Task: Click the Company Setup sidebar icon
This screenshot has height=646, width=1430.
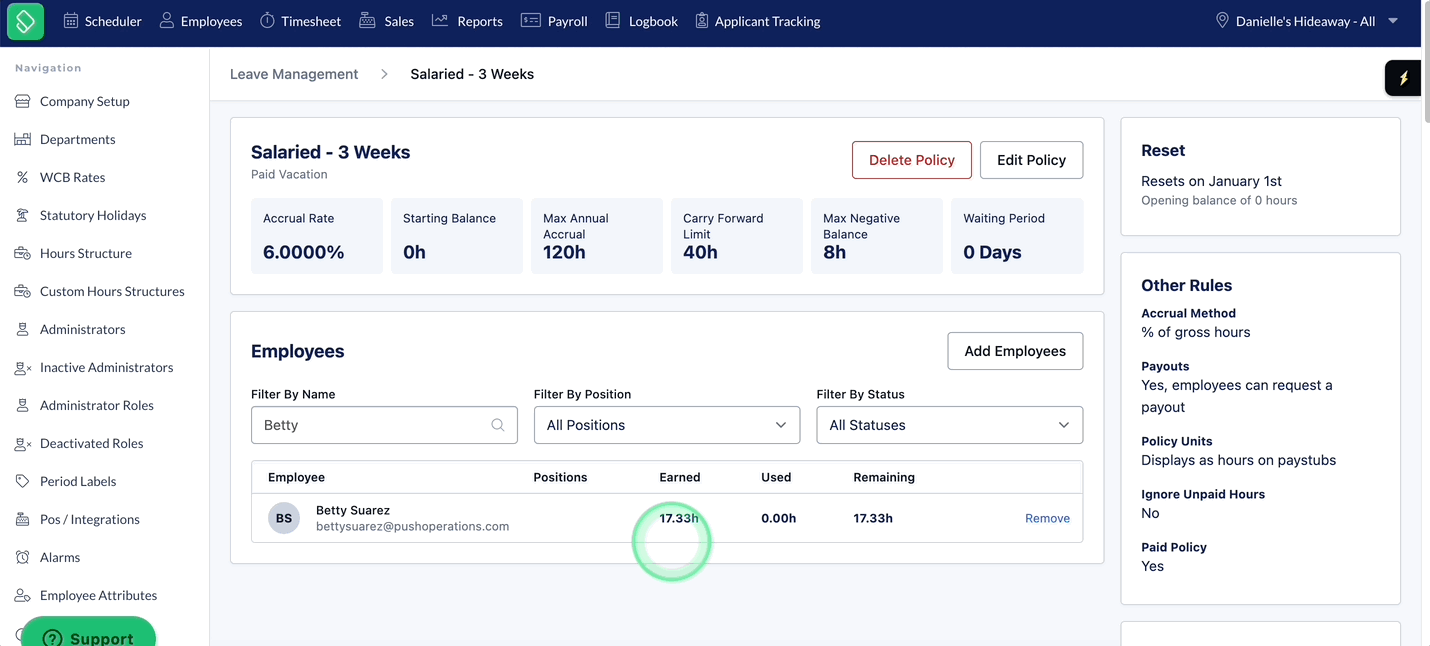Action: tap(22, 101)
